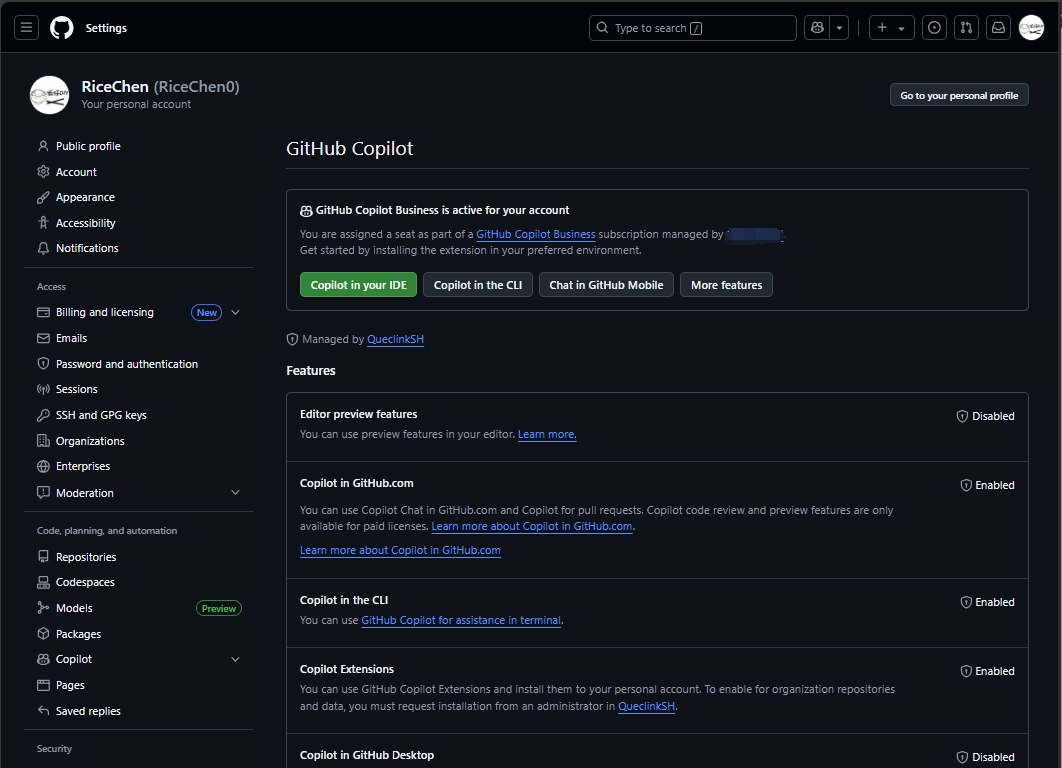
Task: Click the New badge on Billing and licensing
Action: (x=207, y=312)
